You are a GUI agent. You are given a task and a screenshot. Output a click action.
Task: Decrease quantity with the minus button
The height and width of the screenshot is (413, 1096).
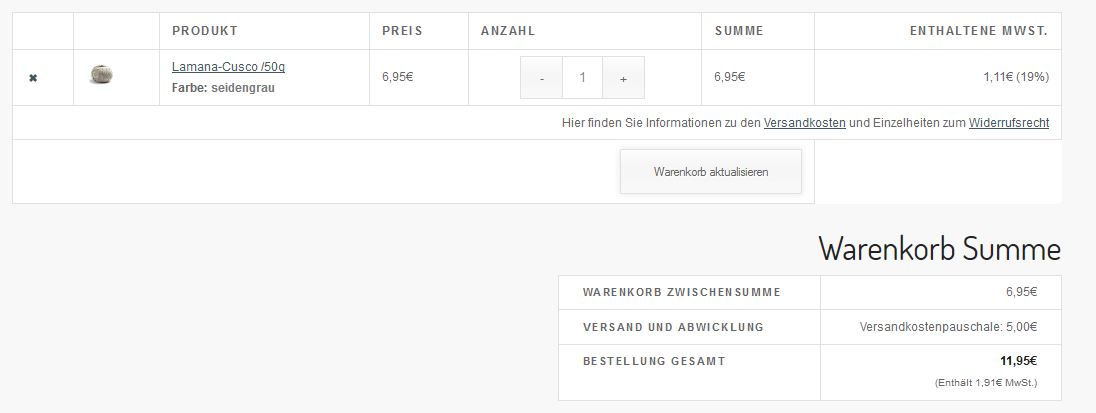541,78
